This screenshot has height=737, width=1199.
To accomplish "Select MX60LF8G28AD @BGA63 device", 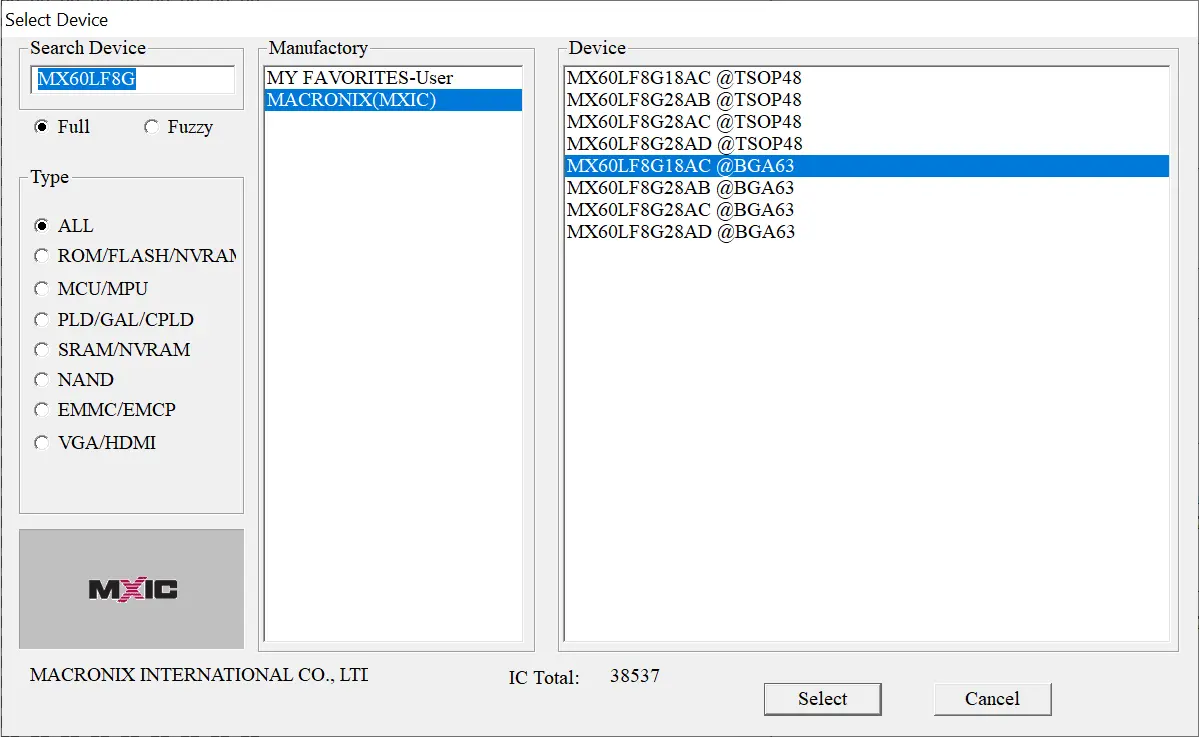I will (866, 232).
